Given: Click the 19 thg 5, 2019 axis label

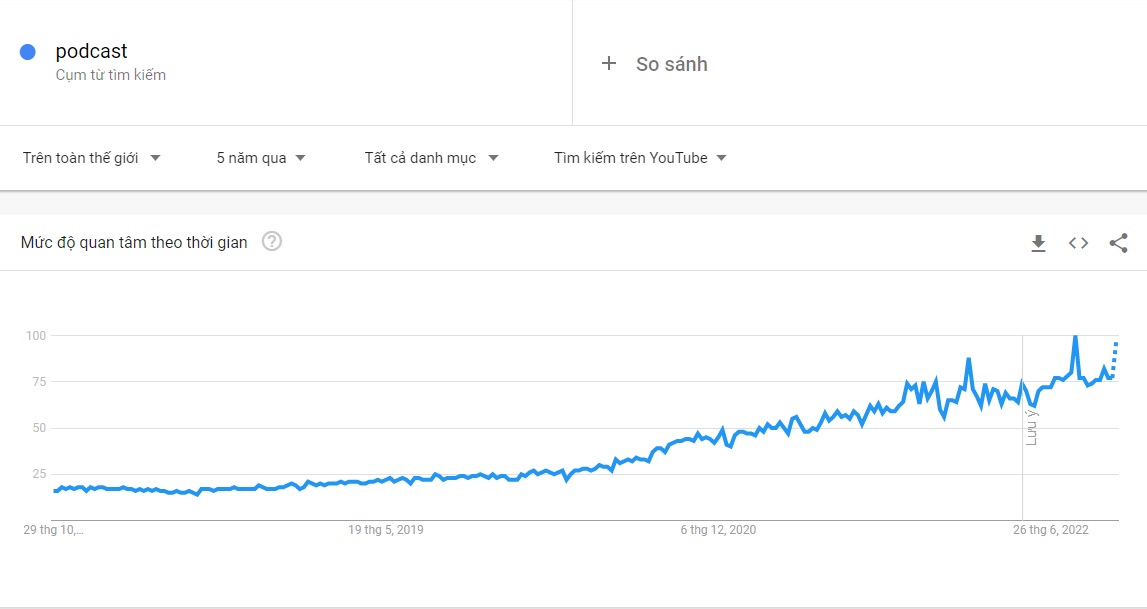Looking at the screenshot, I should tap(386, 530).
